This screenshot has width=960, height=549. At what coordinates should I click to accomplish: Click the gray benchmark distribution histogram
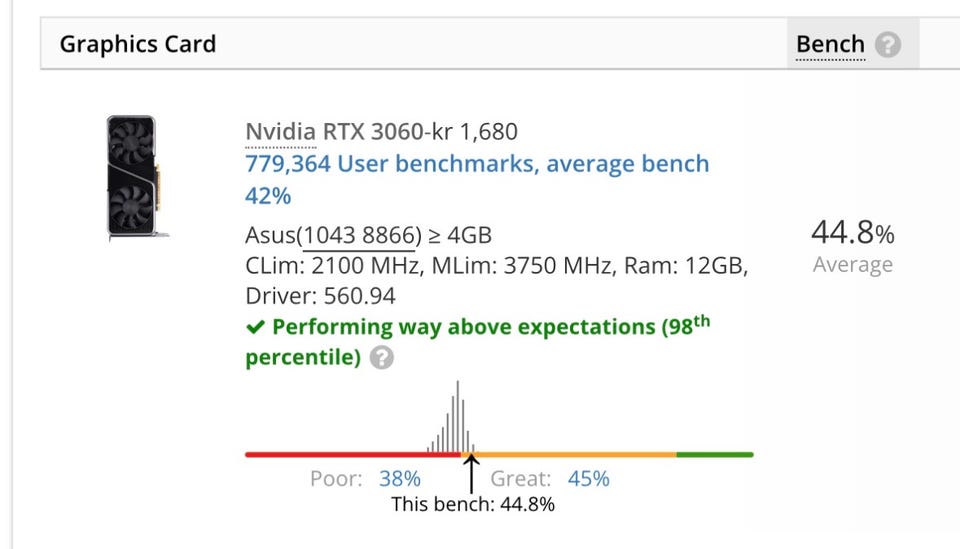tap(455, 420)
